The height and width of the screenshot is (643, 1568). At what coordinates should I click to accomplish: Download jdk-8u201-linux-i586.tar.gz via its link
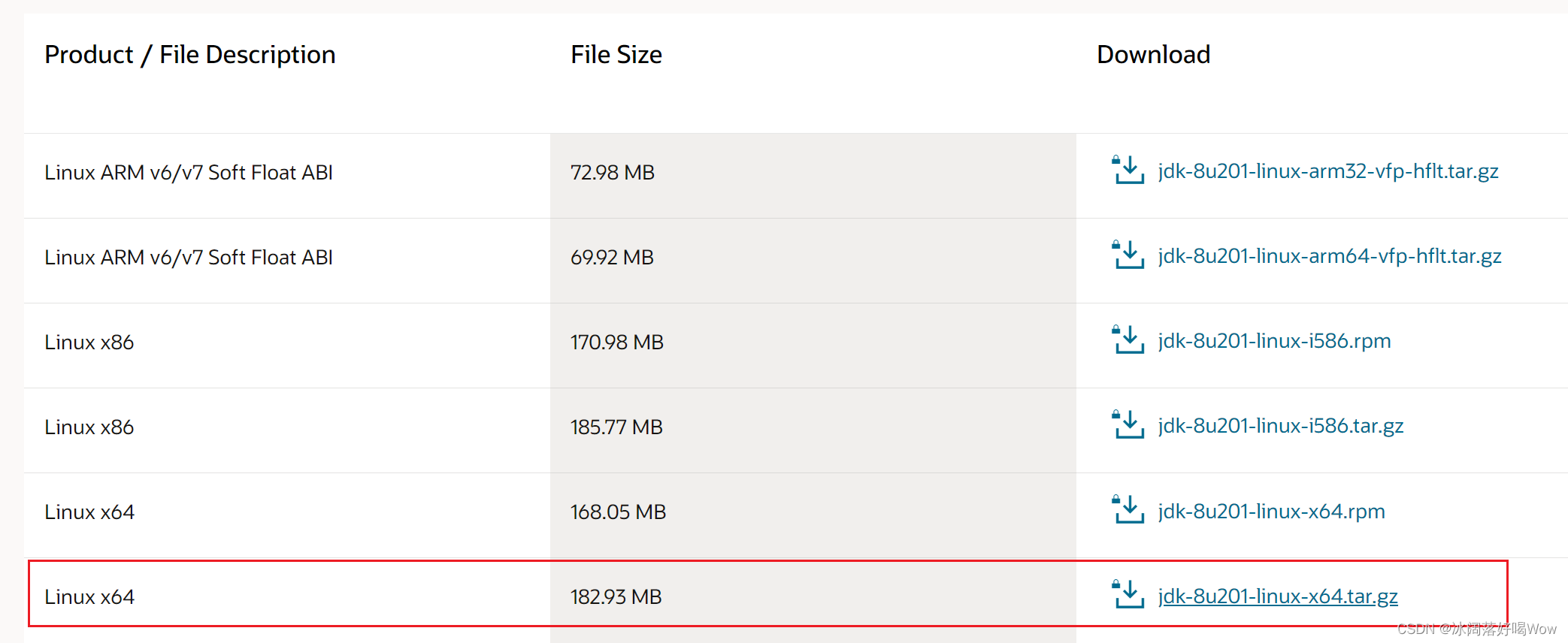(x=1281, y=426)
